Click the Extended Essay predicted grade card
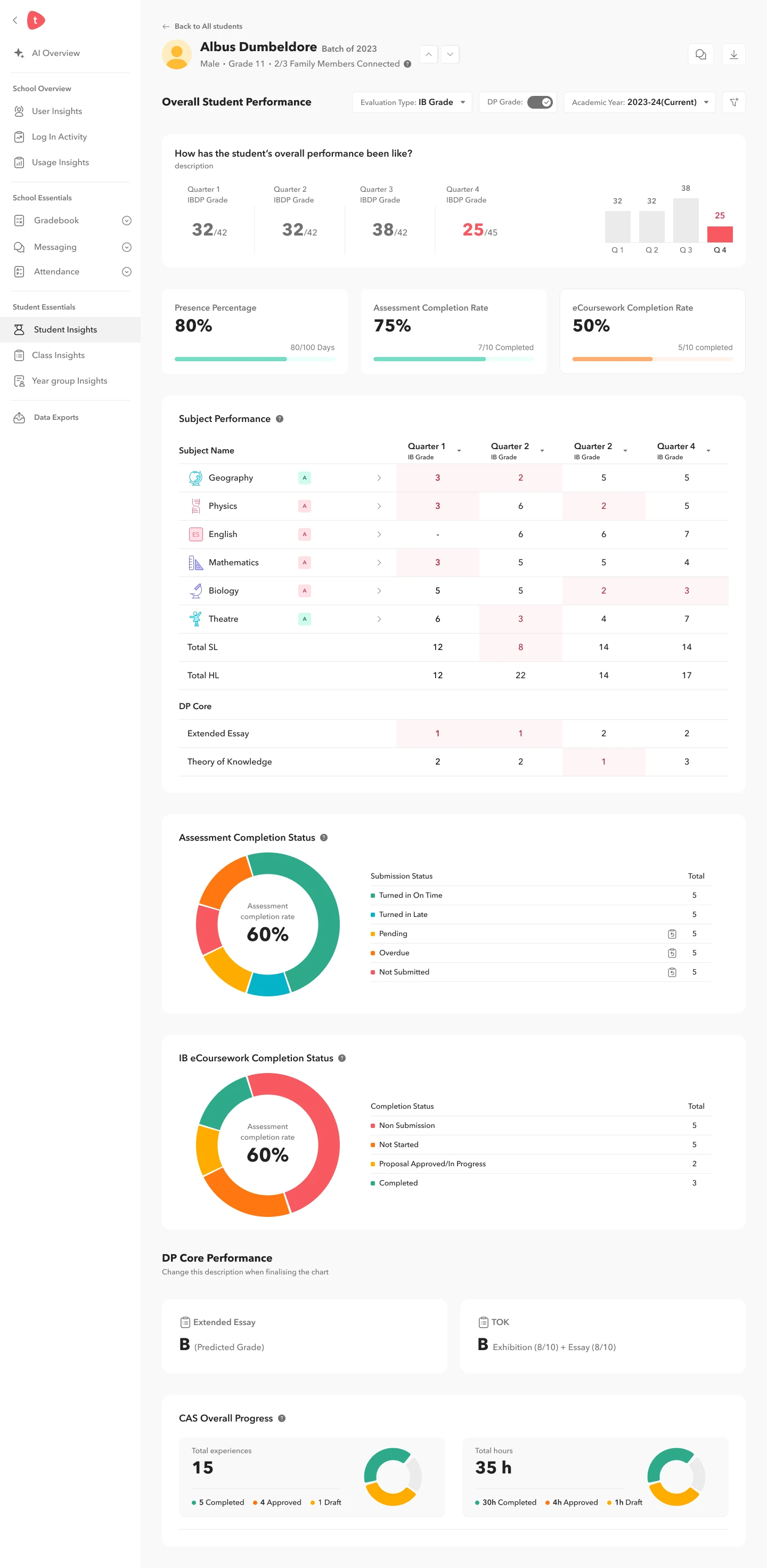This screenshot has width=767, height=1568. [x=304, y=1336]
